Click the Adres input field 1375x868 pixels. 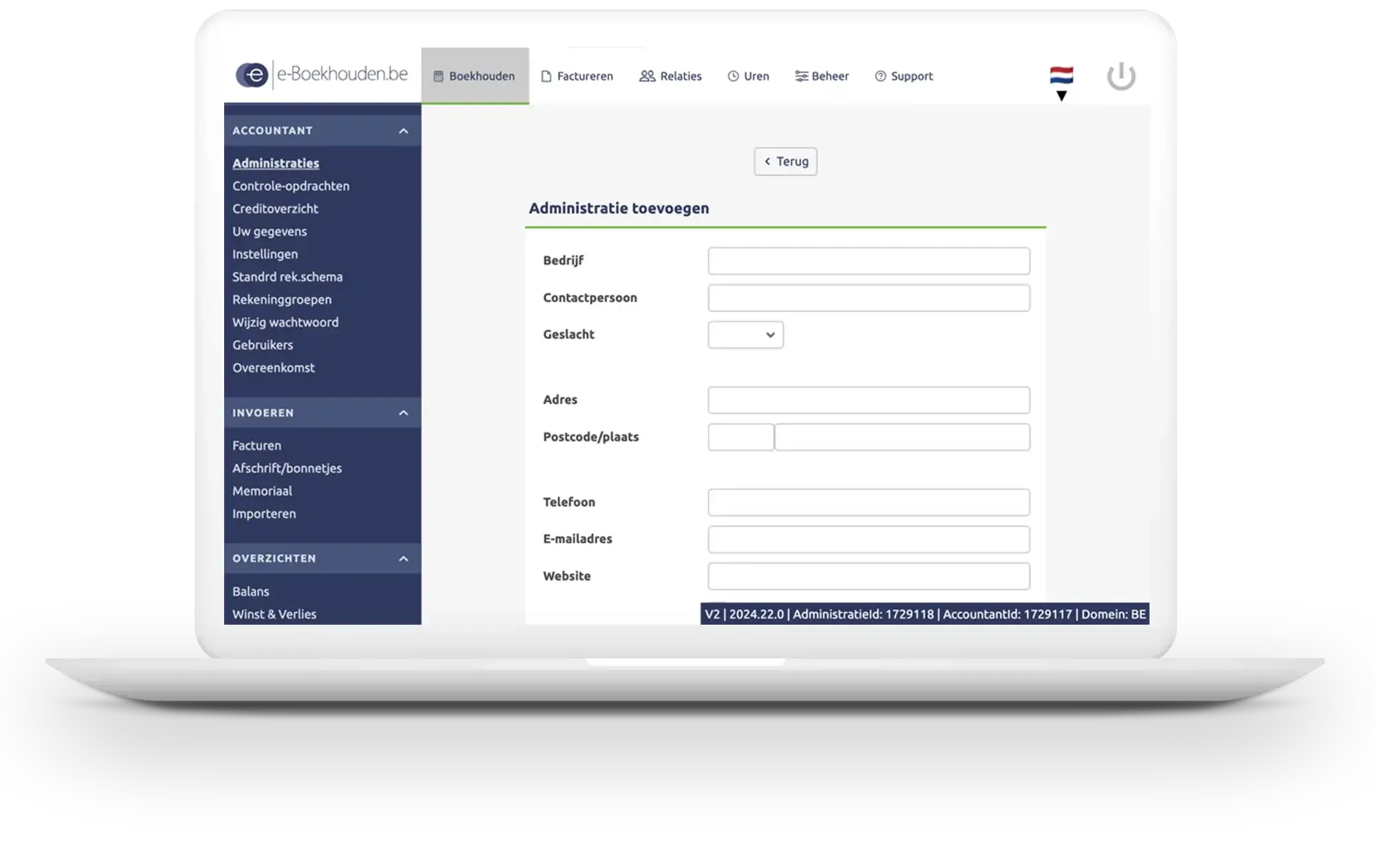coord(869,400)
